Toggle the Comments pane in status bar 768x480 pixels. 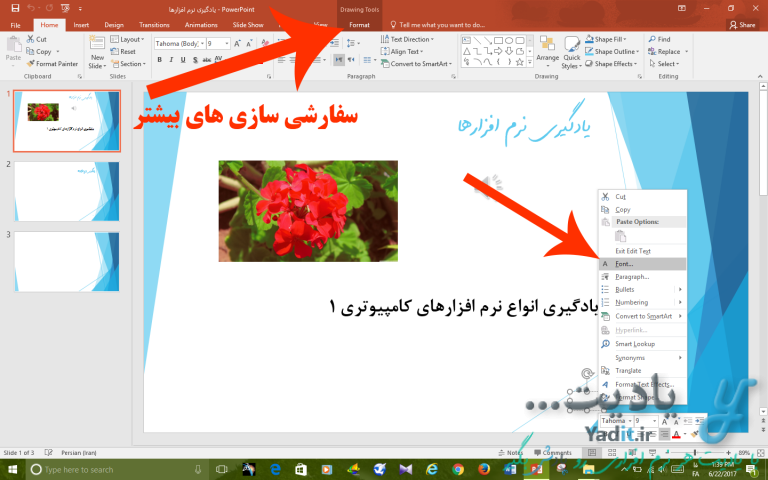(x=553, y=453)
